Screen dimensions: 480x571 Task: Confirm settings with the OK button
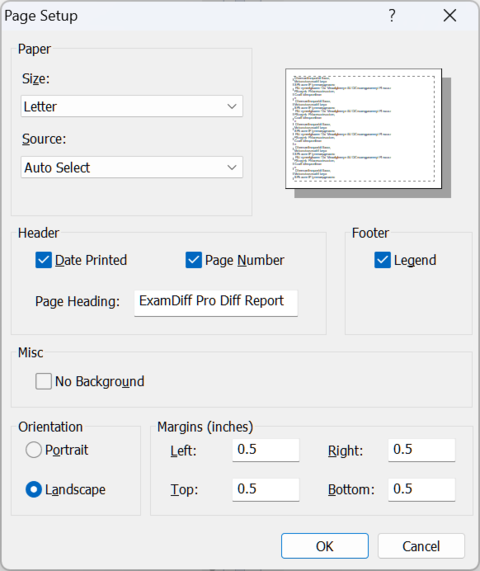pos(325,546)
